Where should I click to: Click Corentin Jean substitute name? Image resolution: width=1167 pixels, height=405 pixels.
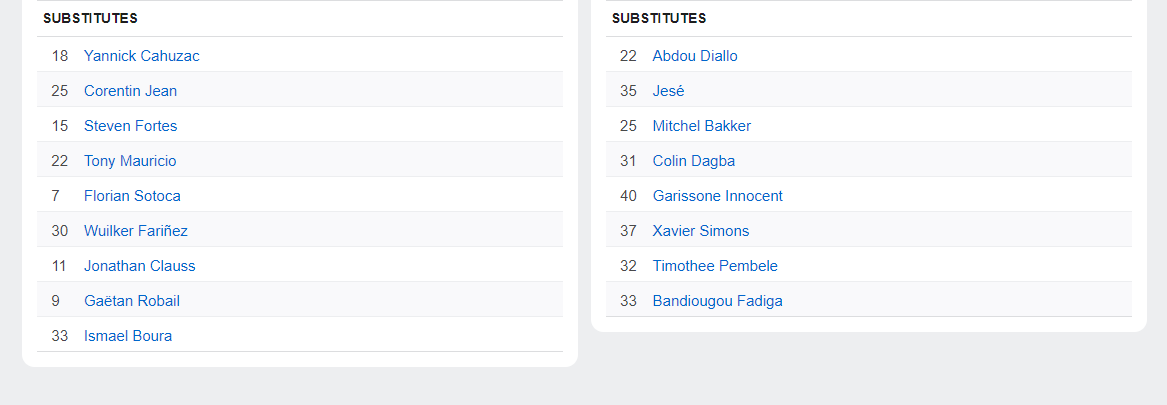(x=130, y=91)
